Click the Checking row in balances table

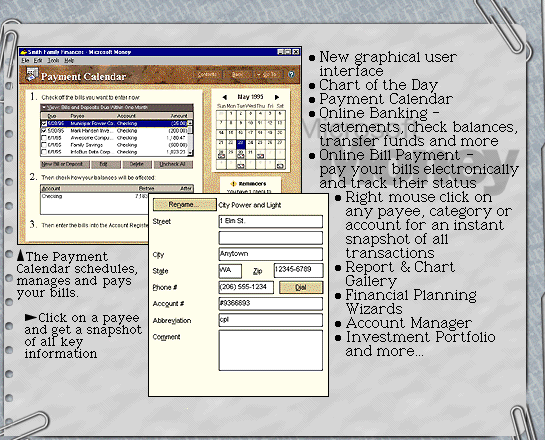(x=94, y=196)
